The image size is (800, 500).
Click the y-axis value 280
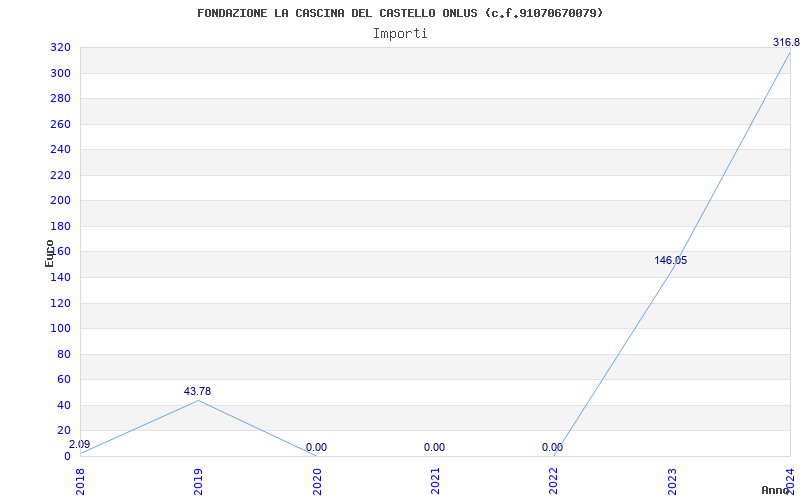click(x=60, y=99)
